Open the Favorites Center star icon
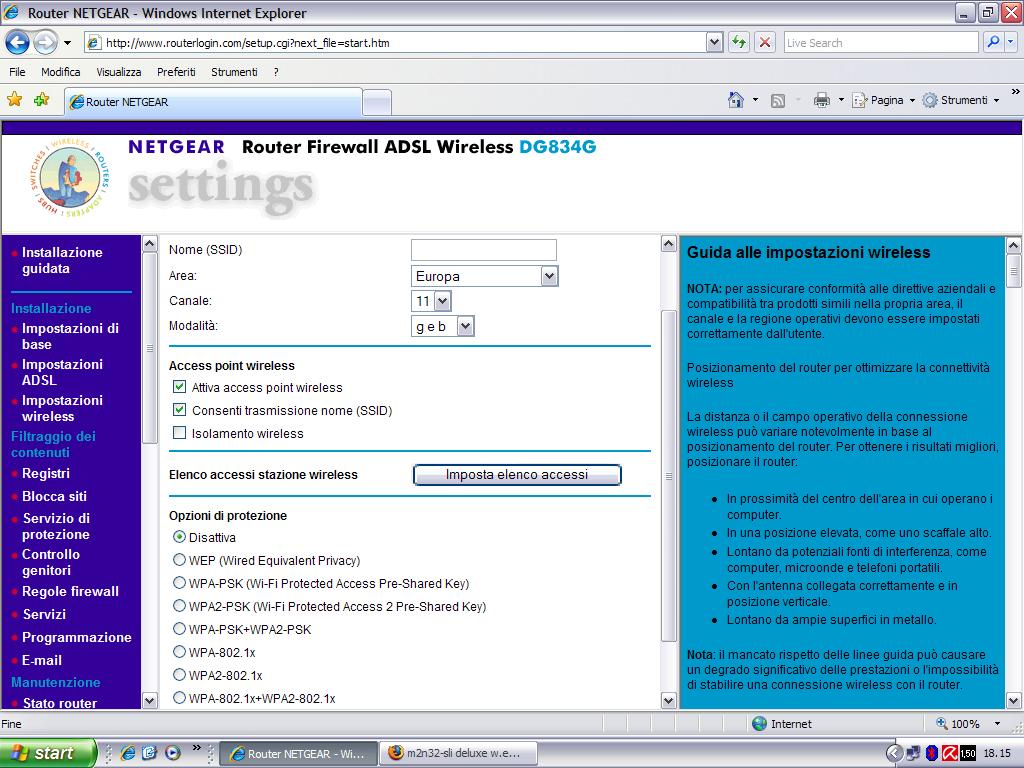This screenshot has width=1024, height=768. tap(14, 100)
